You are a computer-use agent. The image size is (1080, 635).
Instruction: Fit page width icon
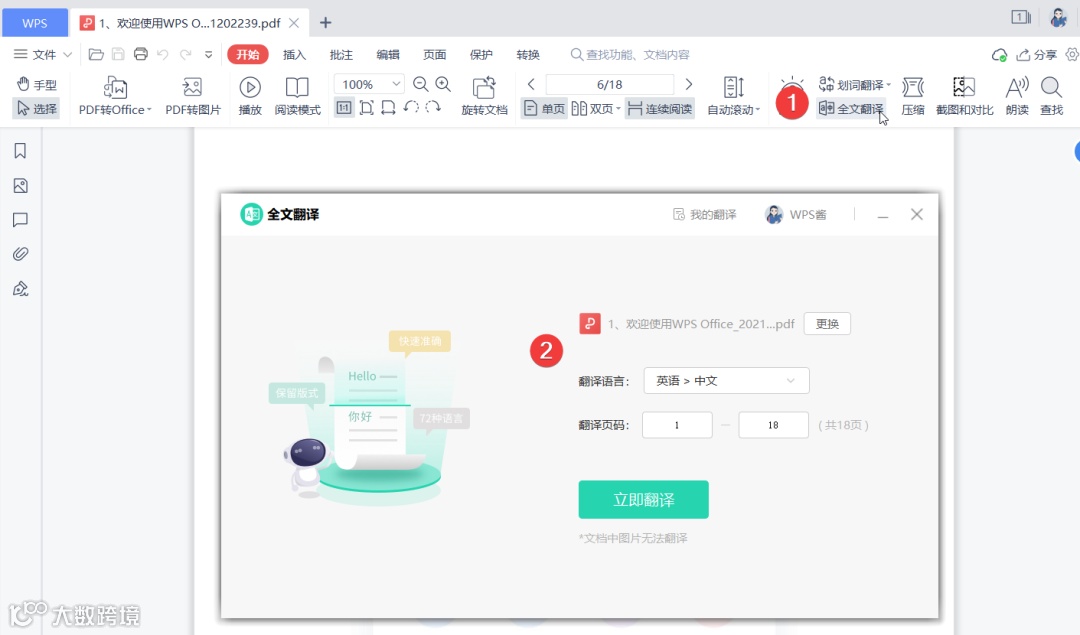[388, 107]
